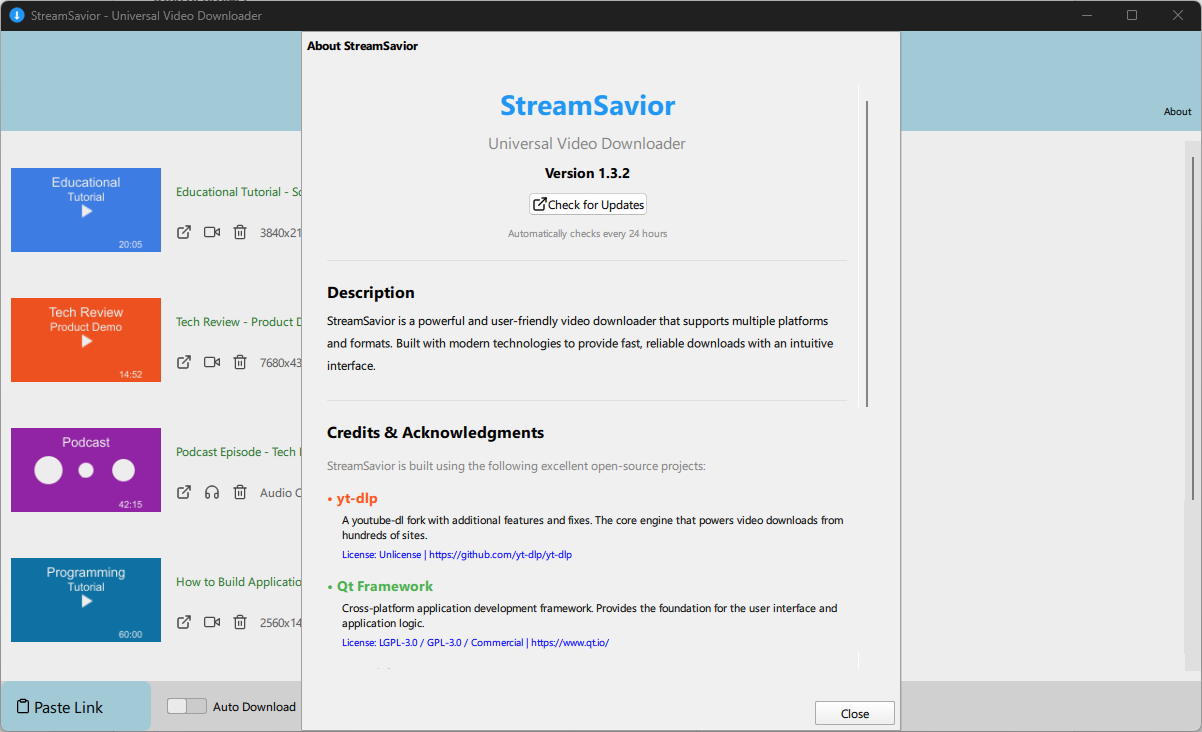The width and height of the screenshot is (1202, 732).
Task: Delete the Tech Review item
Action: click(240, 362)
